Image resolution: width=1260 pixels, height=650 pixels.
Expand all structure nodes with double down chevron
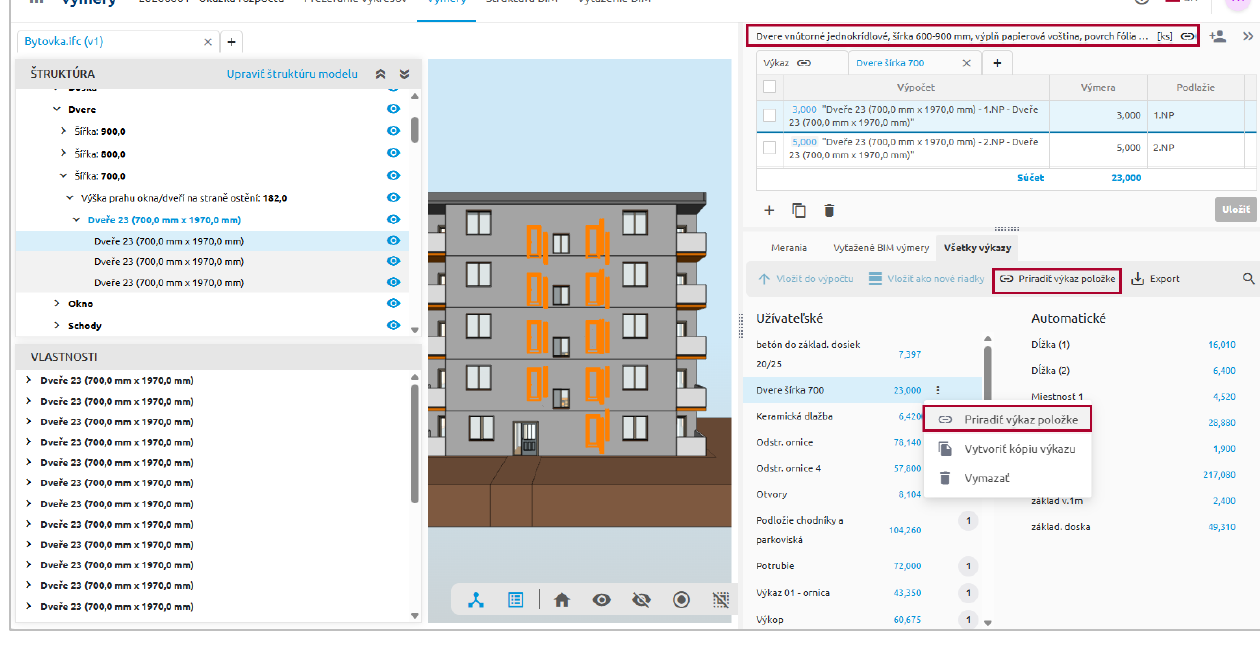(404, 74)
